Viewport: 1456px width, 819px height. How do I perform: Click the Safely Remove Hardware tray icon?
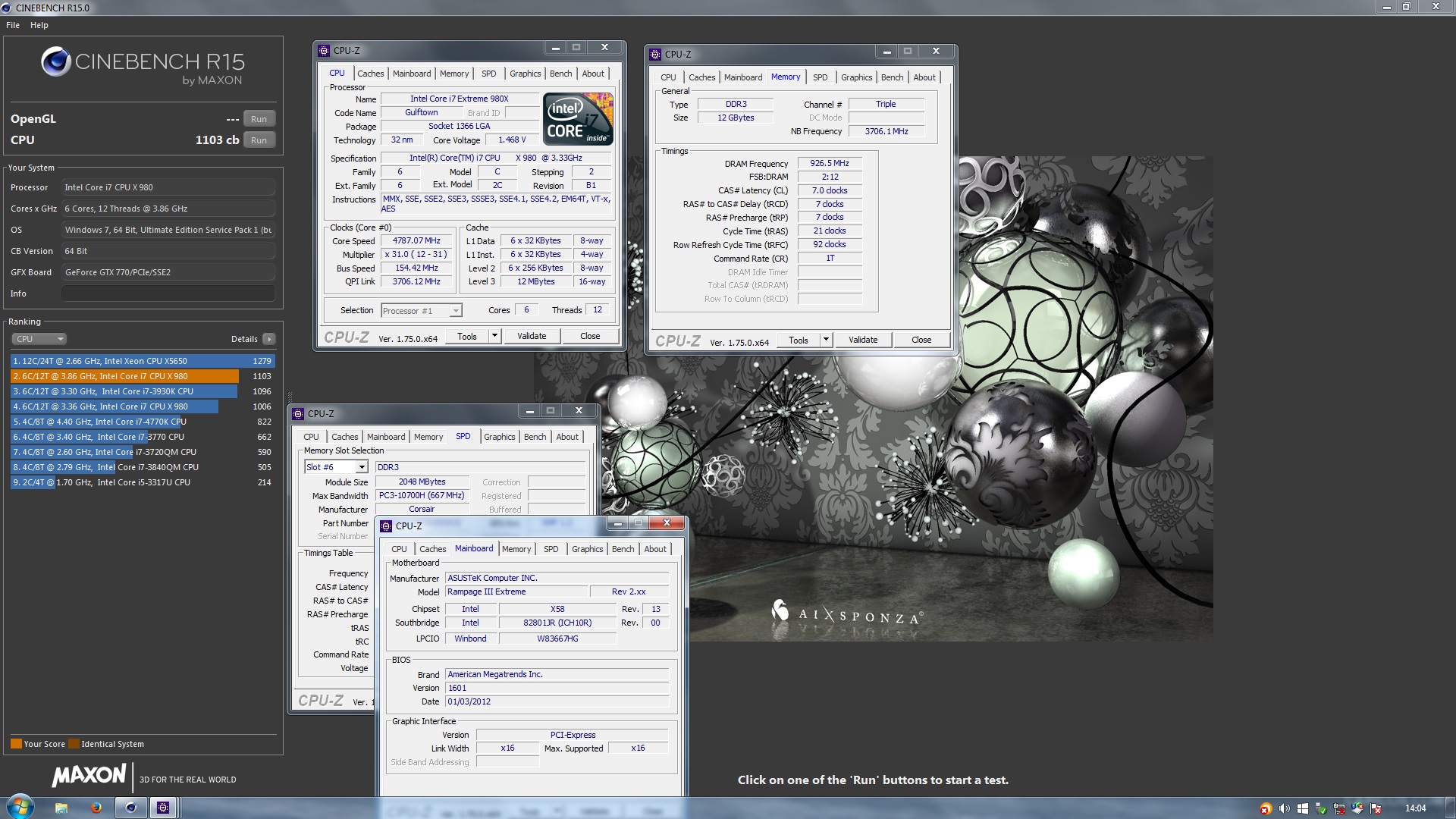1321,808
